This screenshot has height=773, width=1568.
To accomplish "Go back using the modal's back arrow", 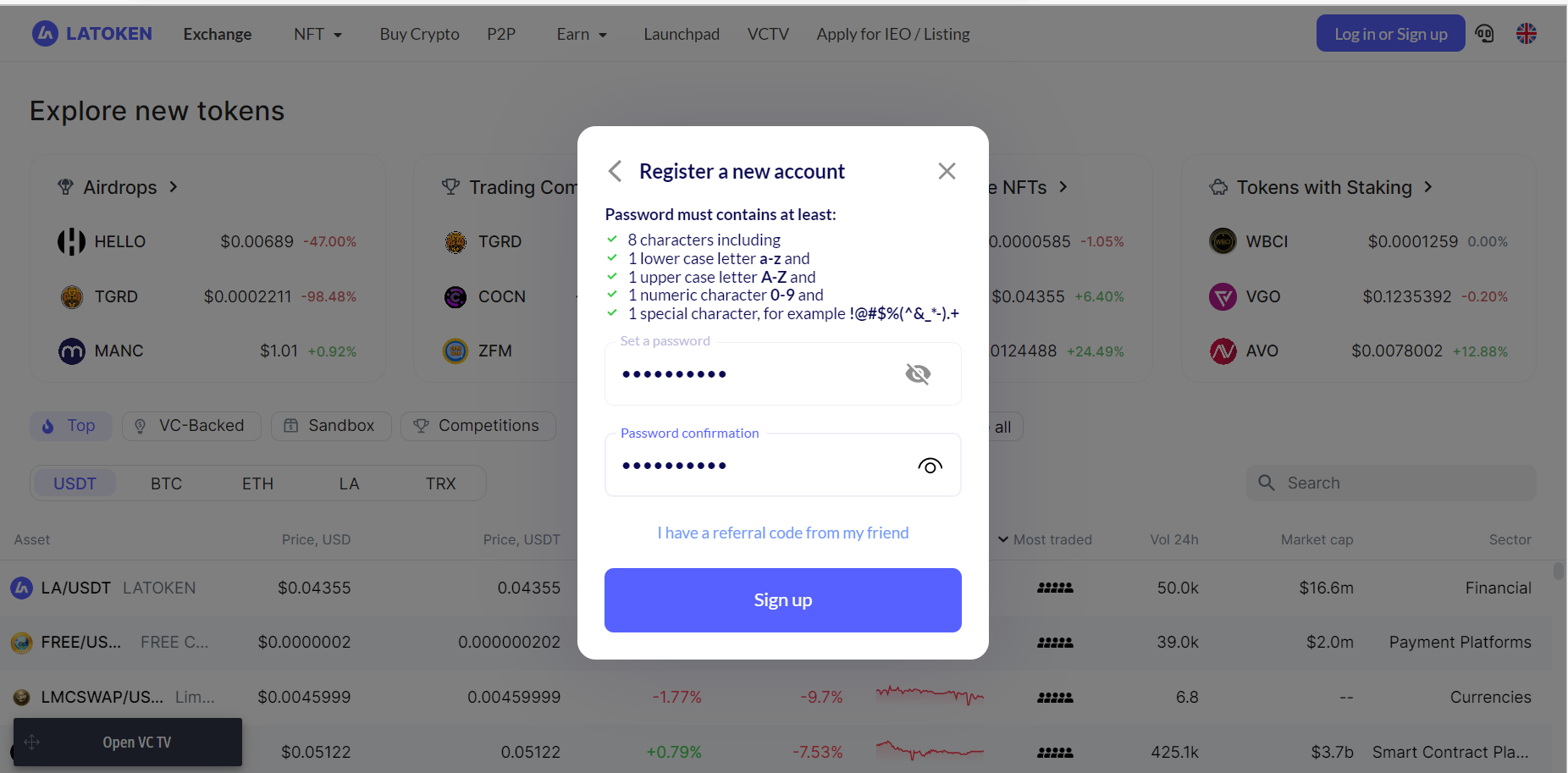I will [x=616, y=171].
